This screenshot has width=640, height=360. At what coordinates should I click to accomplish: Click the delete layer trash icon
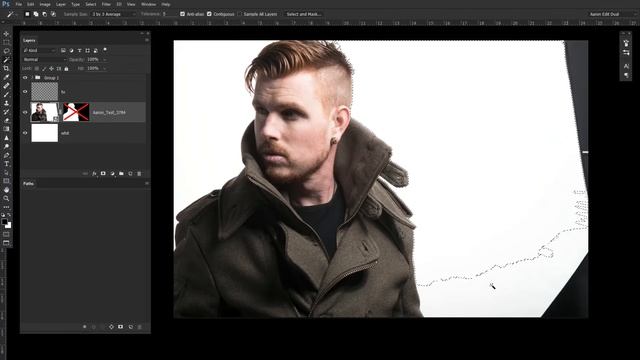tap(139, 173)
